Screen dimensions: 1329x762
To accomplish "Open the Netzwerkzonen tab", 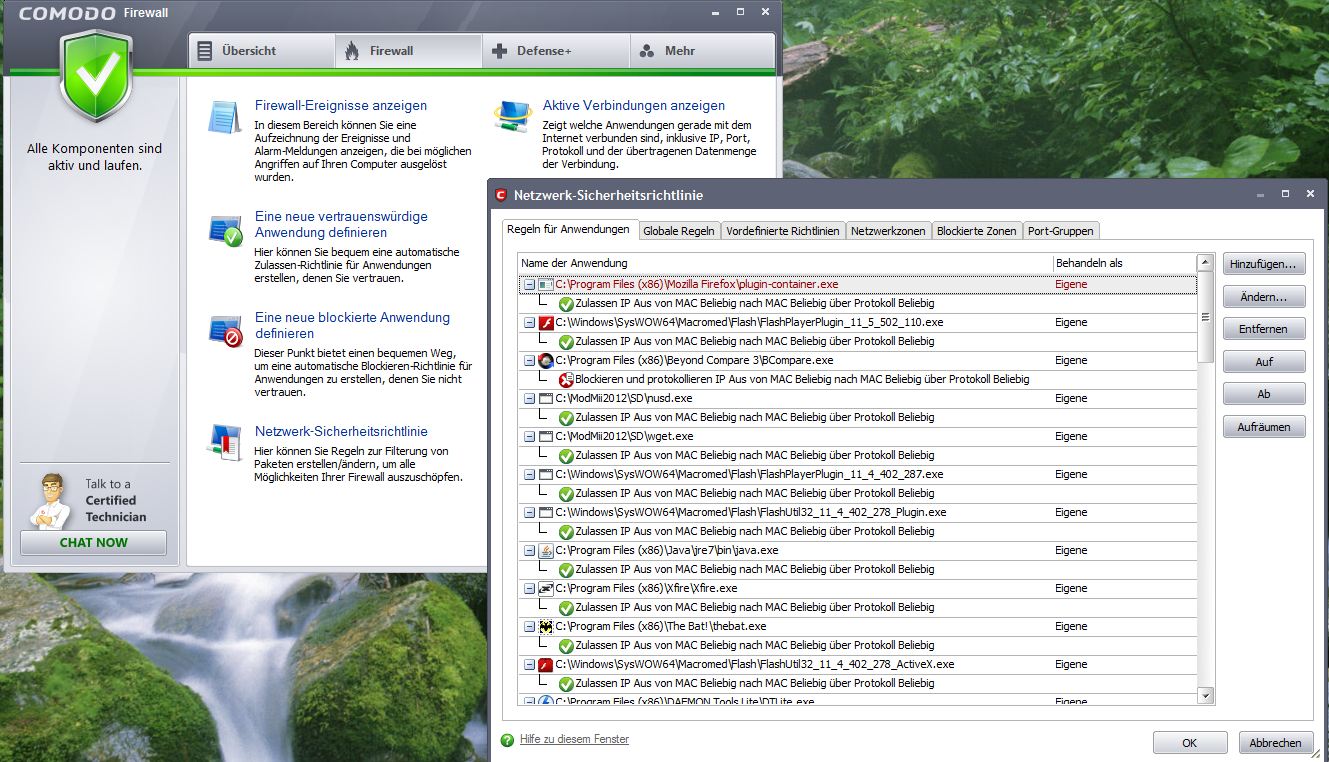I will (889, 231).
